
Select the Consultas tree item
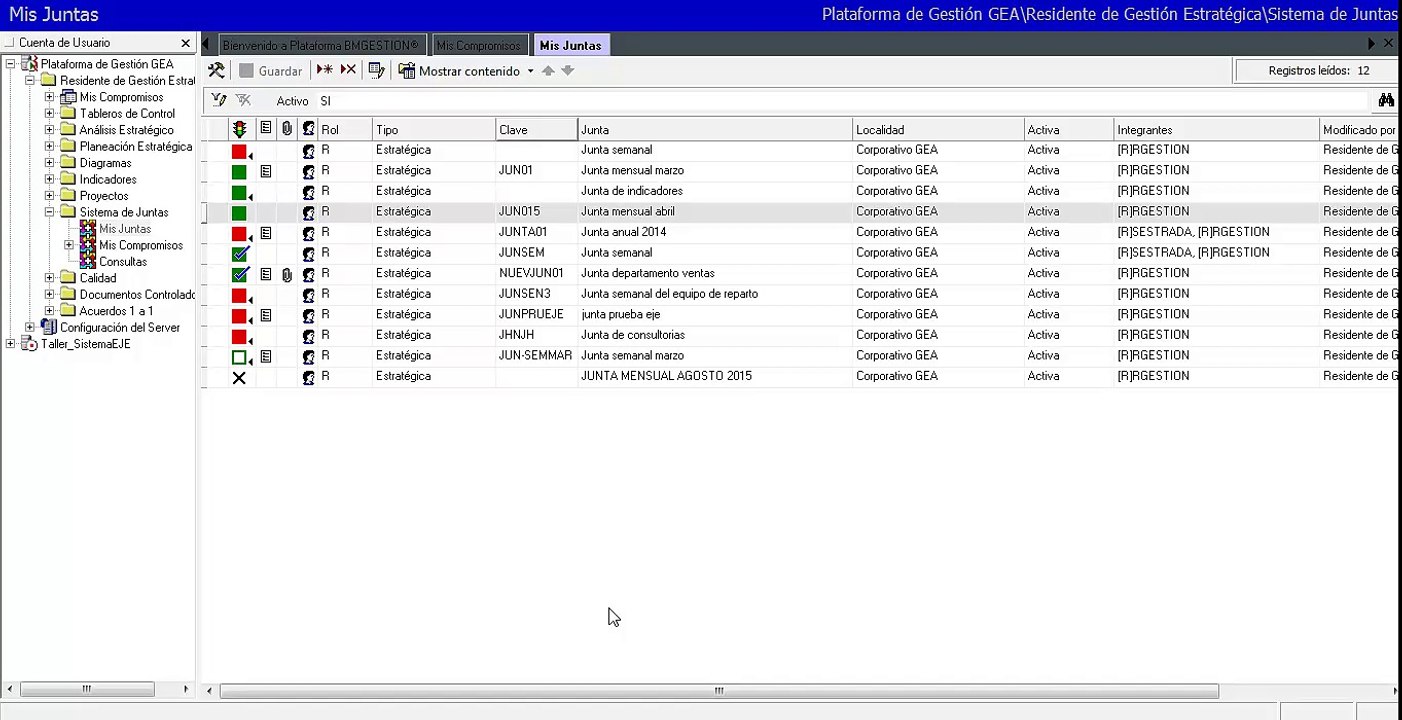(x=123, y=262)
